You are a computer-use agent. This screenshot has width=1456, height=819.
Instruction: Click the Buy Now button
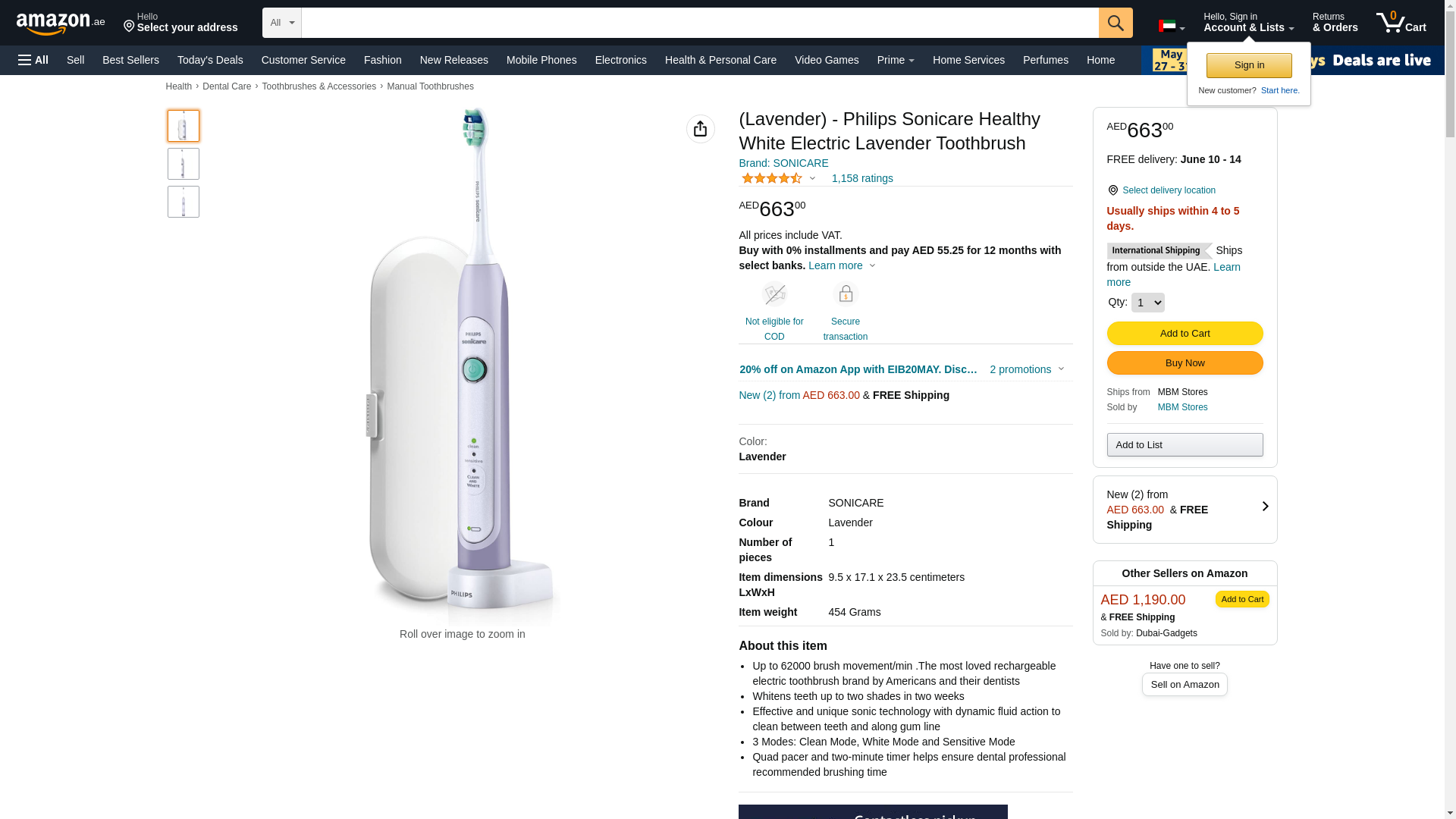pyautogui.click(x=1184, y=363)
